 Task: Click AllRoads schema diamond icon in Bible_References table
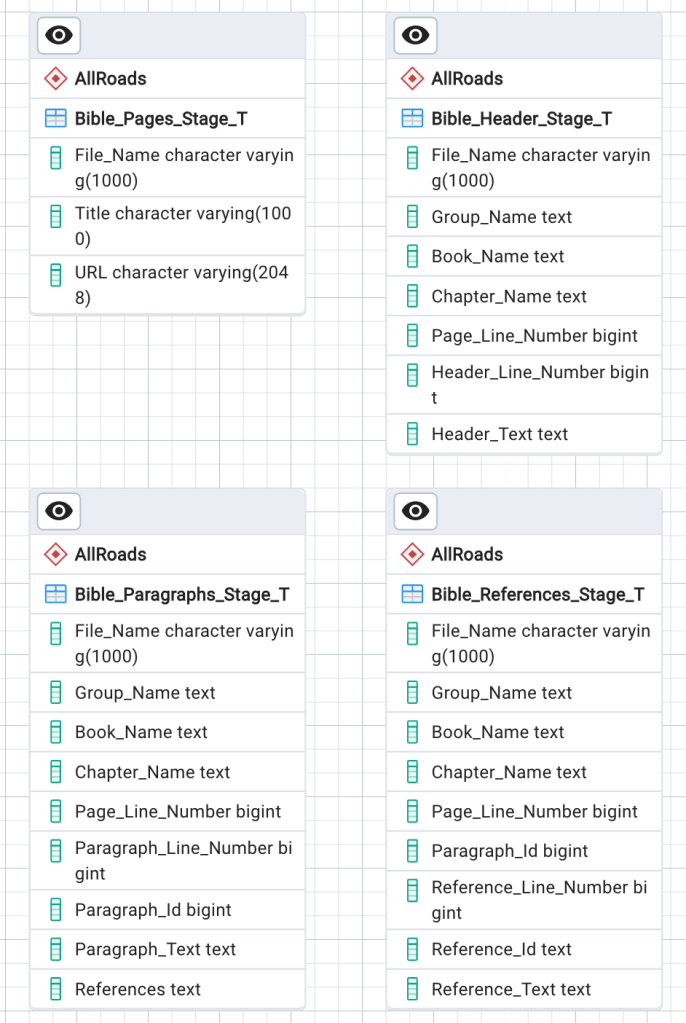[x=412, y=555]
